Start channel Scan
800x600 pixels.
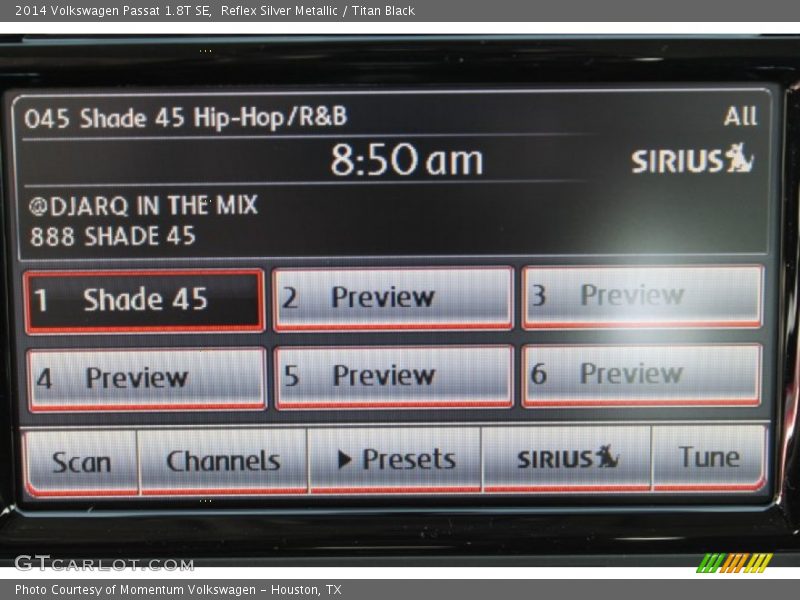[81, 463]
